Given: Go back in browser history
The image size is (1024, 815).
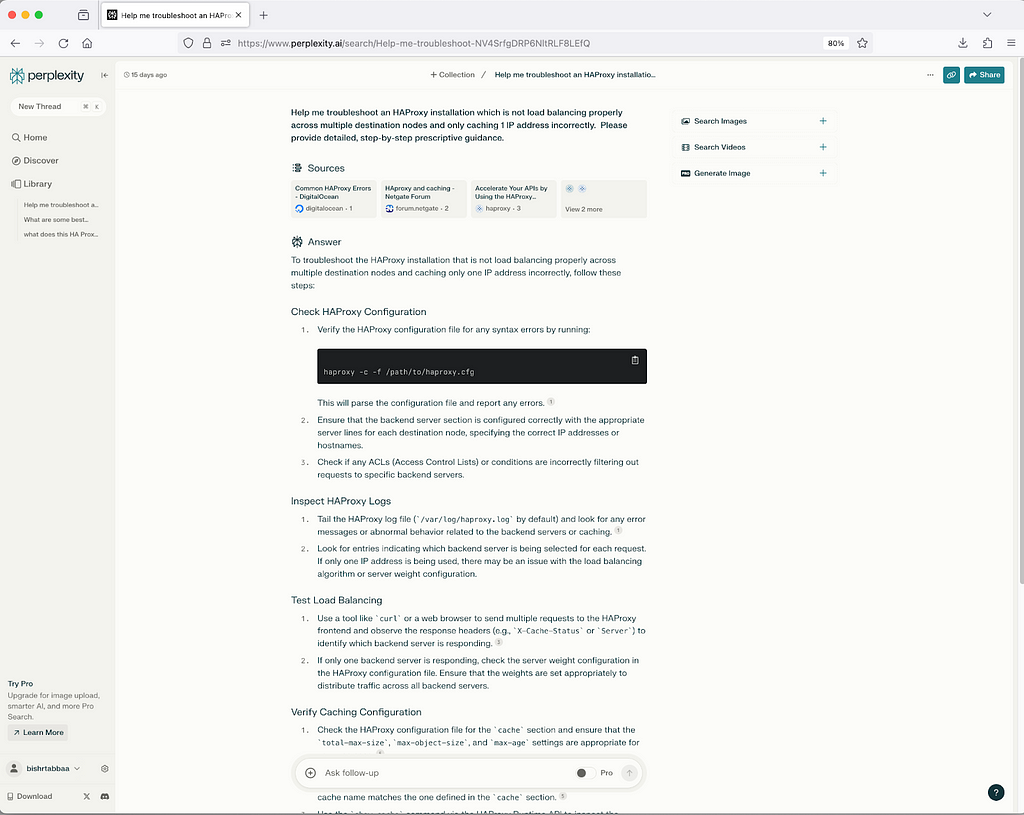Looking at the screenshot, I should point(15,43).
